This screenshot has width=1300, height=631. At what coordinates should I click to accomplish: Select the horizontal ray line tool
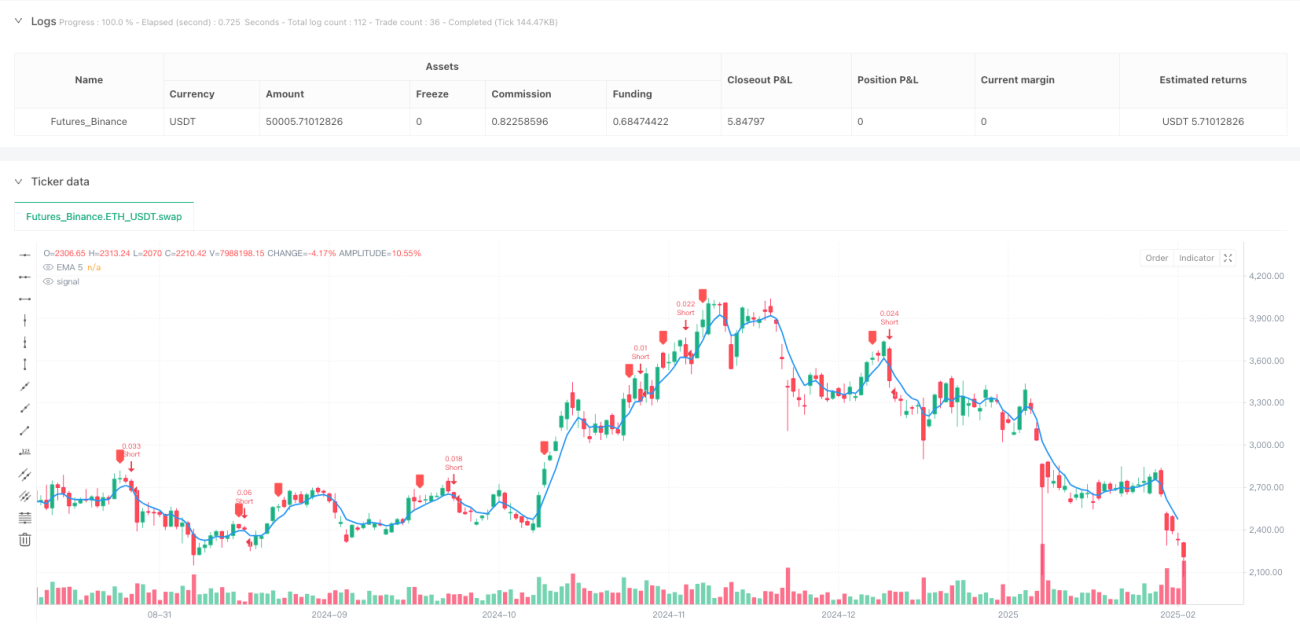tap(25, 277)
